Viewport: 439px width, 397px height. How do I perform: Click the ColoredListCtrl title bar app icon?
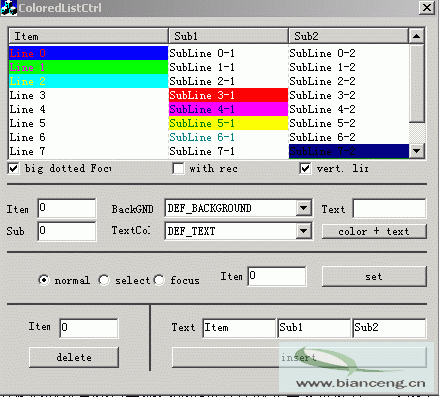tap(9, 7)
